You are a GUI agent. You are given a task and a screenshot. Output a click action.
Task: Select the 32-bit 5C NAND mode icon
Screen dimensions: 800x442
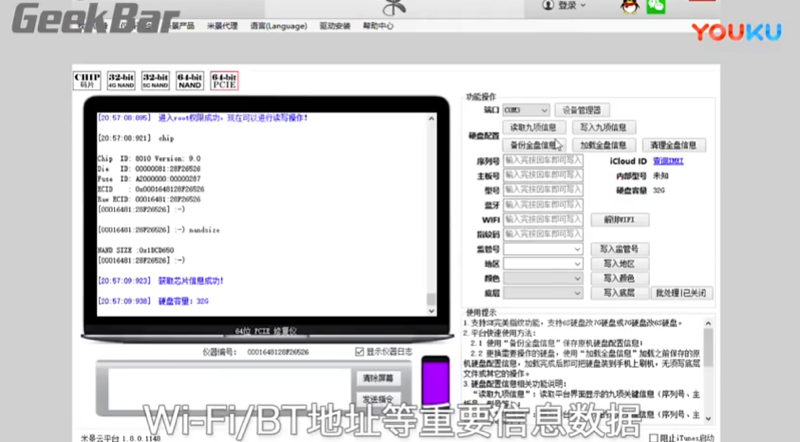[155, 79]
